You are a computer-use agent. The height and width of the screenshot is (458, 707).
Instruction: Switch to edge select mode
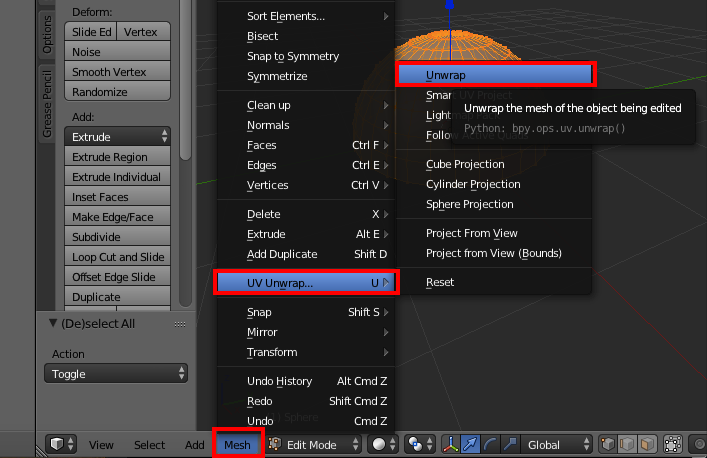click(x=627, y=444)
